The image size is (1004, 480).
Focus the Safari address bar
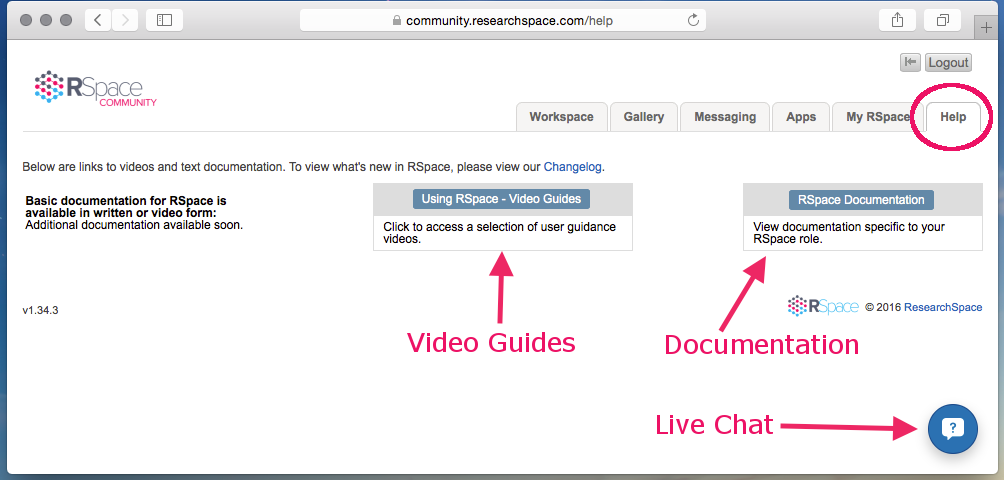pyautogui.click(x=503, y=20)
